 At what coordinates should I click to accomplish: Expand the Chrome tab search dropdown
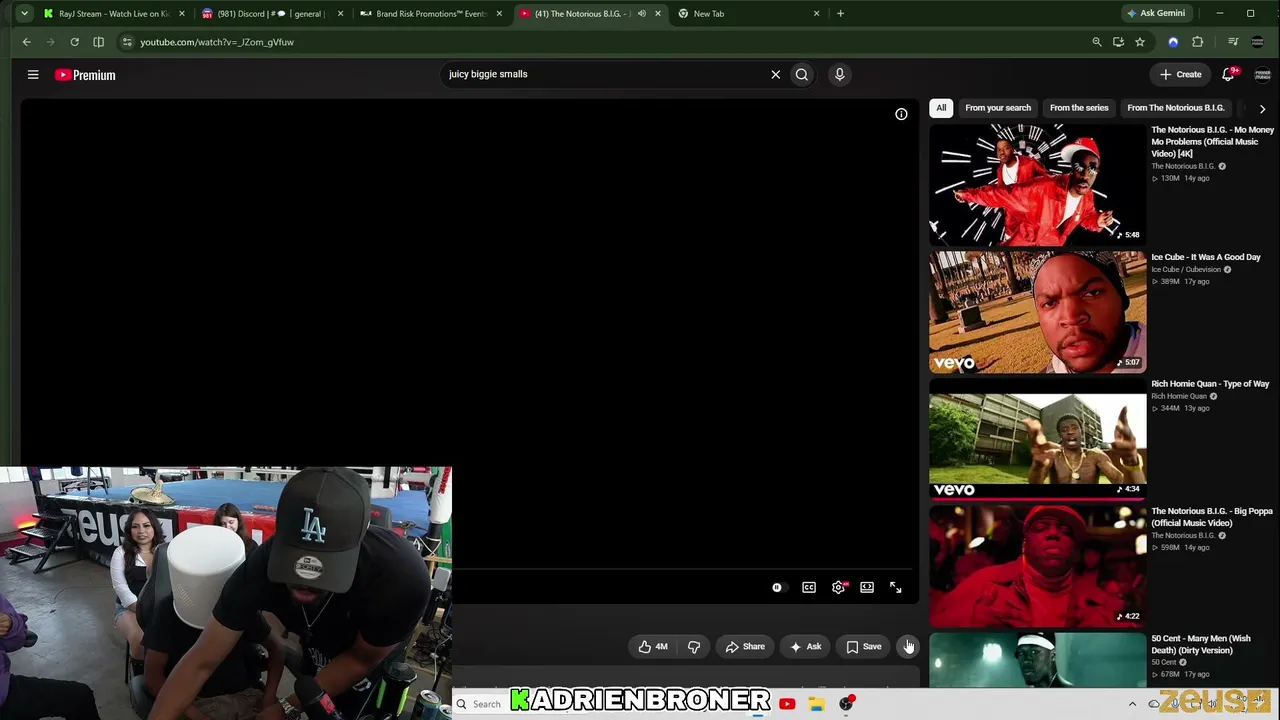click(24, 14)
